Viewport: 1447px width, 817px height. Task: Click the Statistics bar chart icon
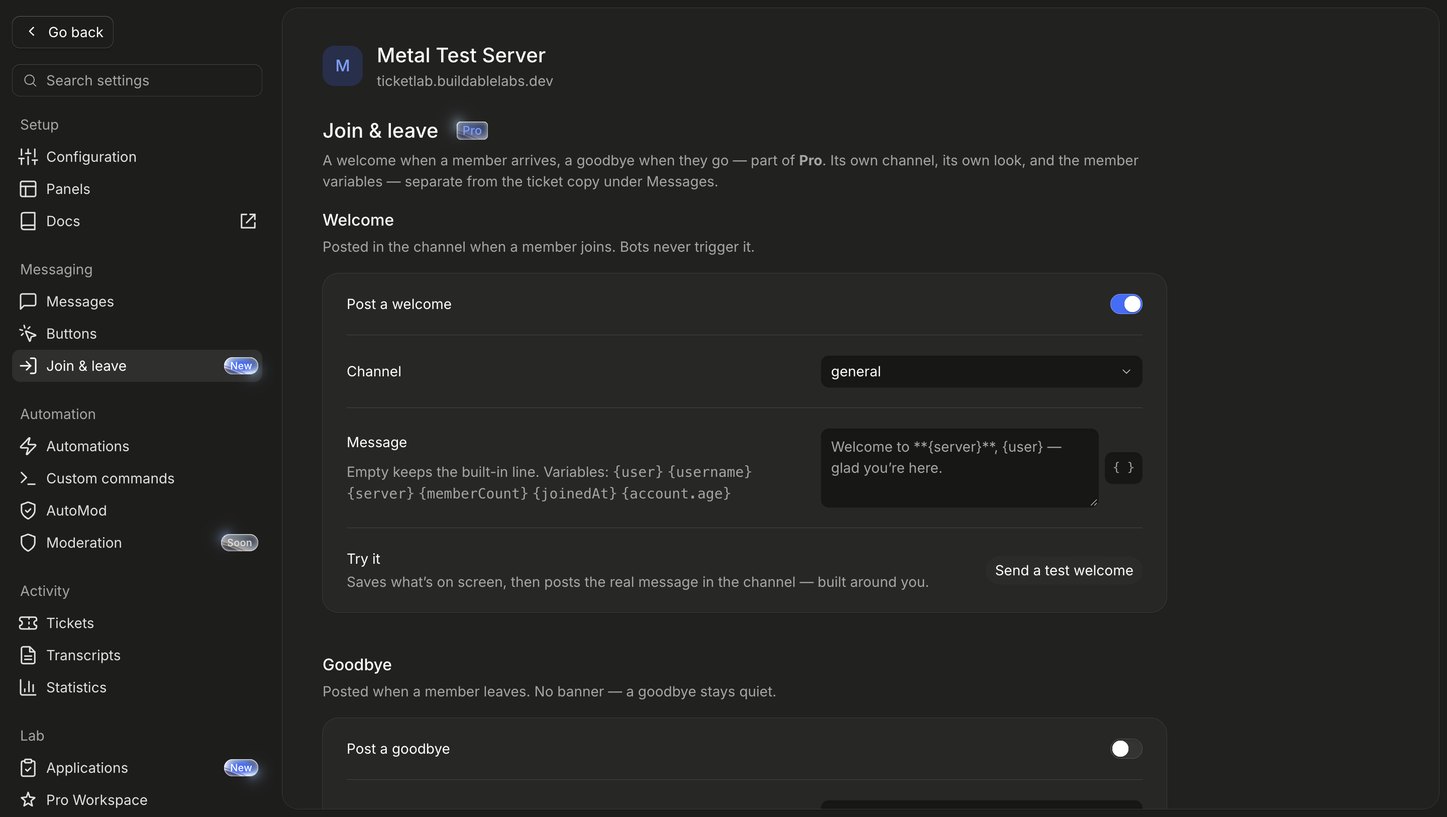point(28,687)
